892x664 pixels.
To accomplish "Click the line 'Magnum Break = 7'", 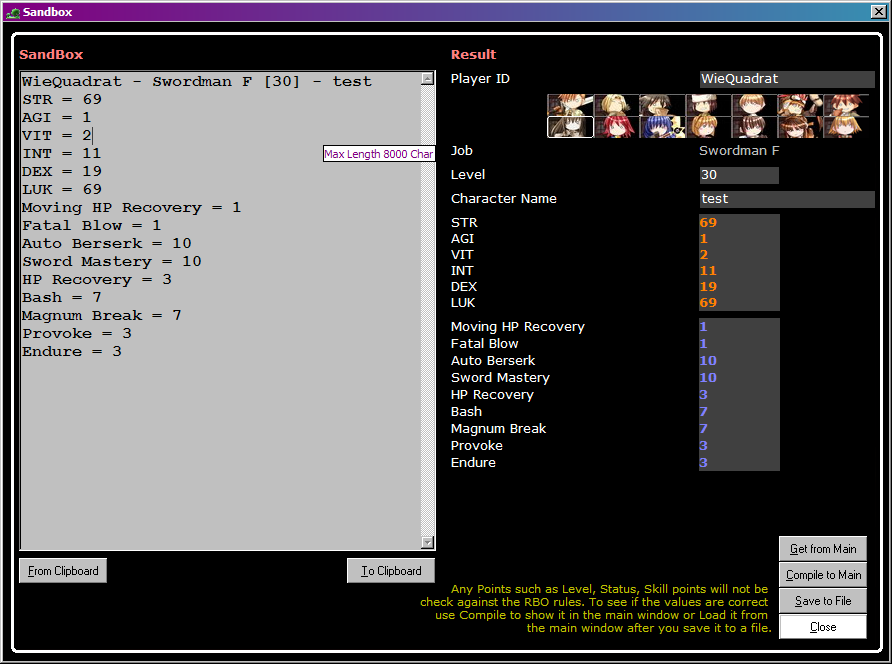I will coord(102,316).
